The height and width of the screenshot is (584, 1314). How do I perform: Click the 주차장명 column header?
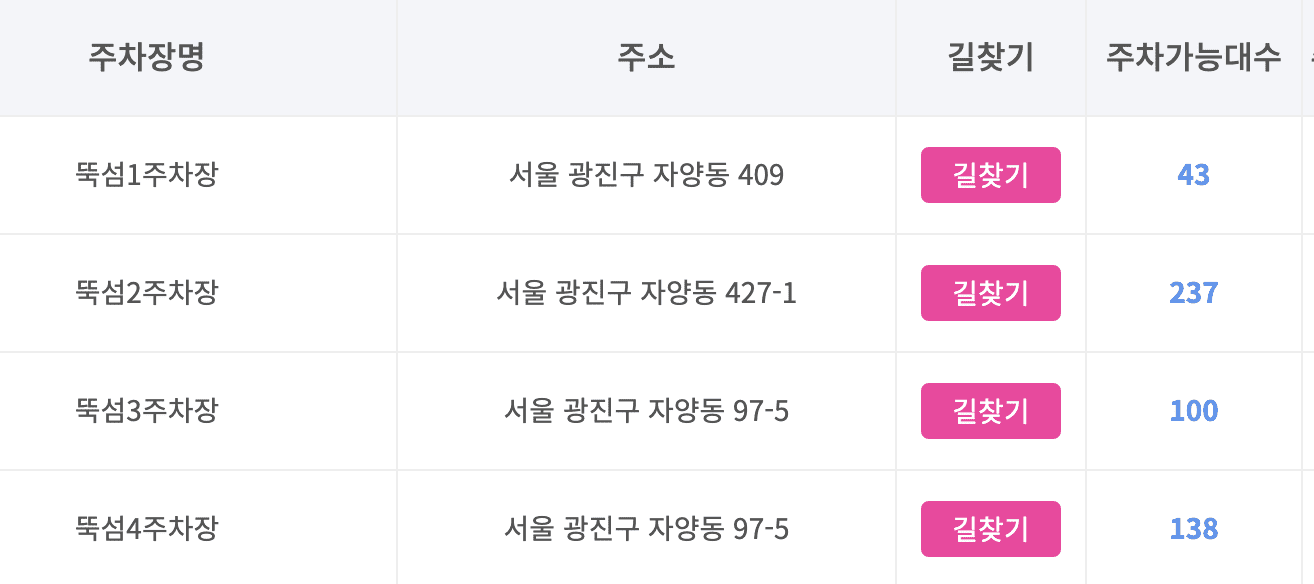(146, 57)
